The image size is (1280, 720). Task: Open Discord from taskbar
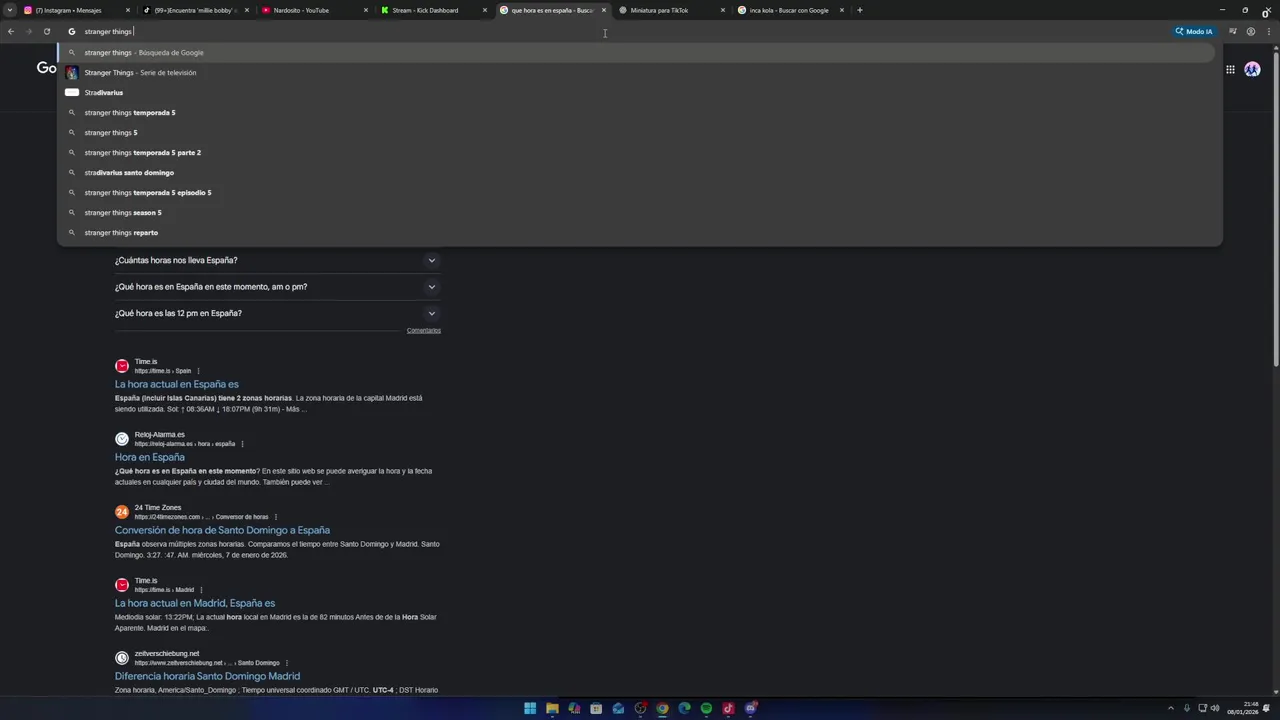tap(750, 709)
